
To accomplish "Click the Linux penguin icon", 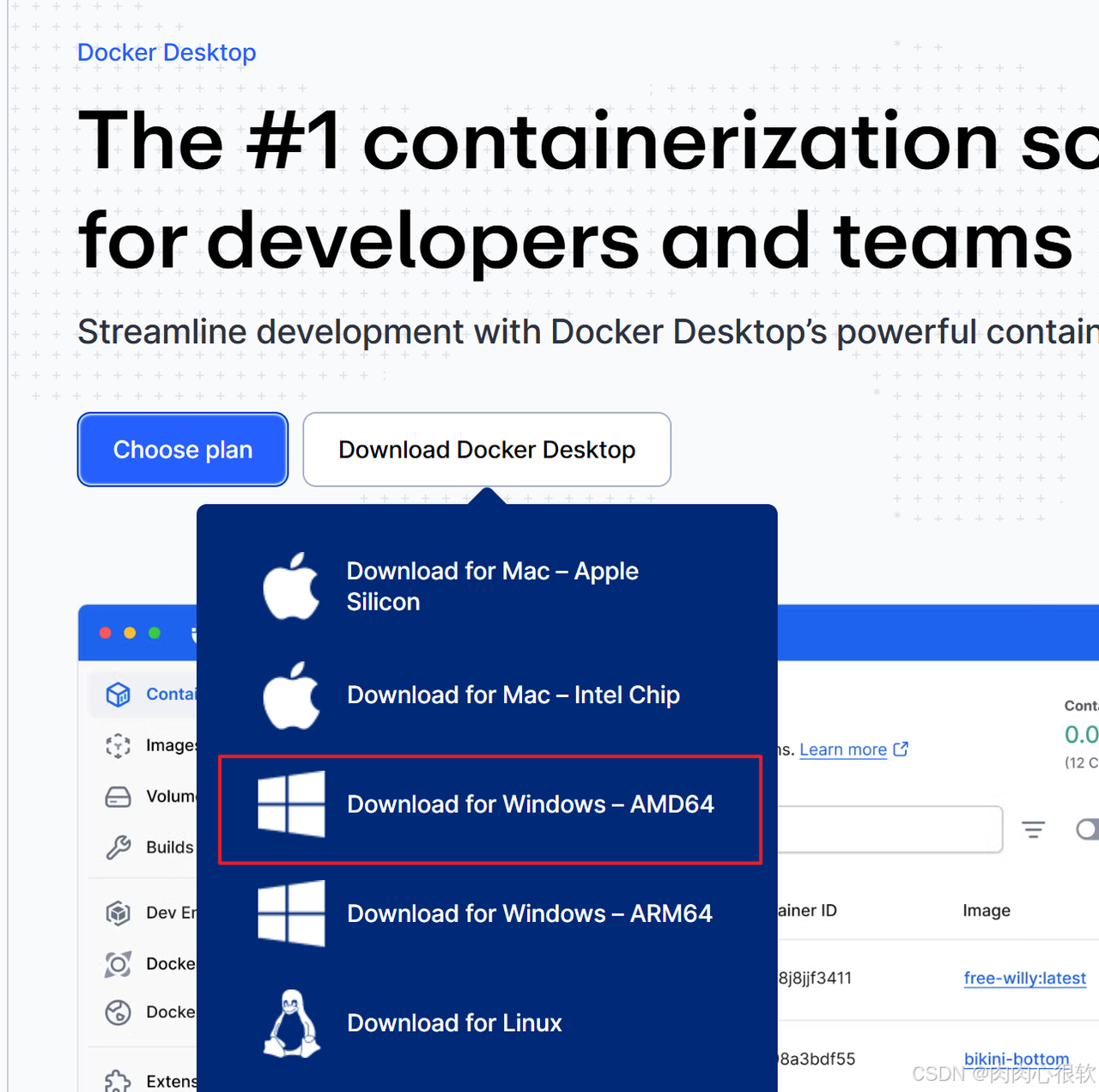I will [x=292, y=1022].
